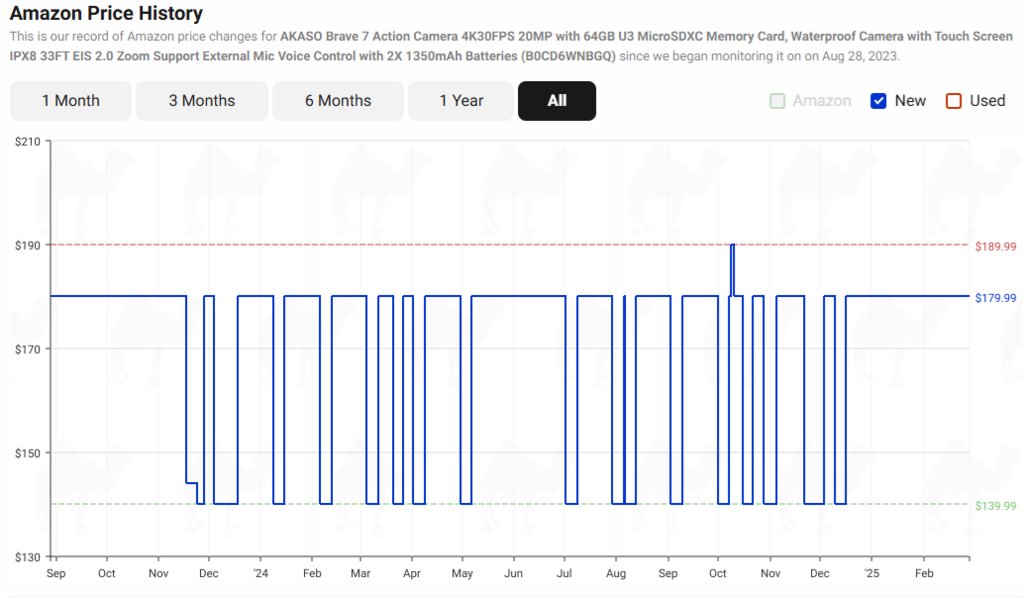Click the $130 y-axis label
Image resolution: width=1023 pixels, height=598 pixels.
tap(27, 557)
